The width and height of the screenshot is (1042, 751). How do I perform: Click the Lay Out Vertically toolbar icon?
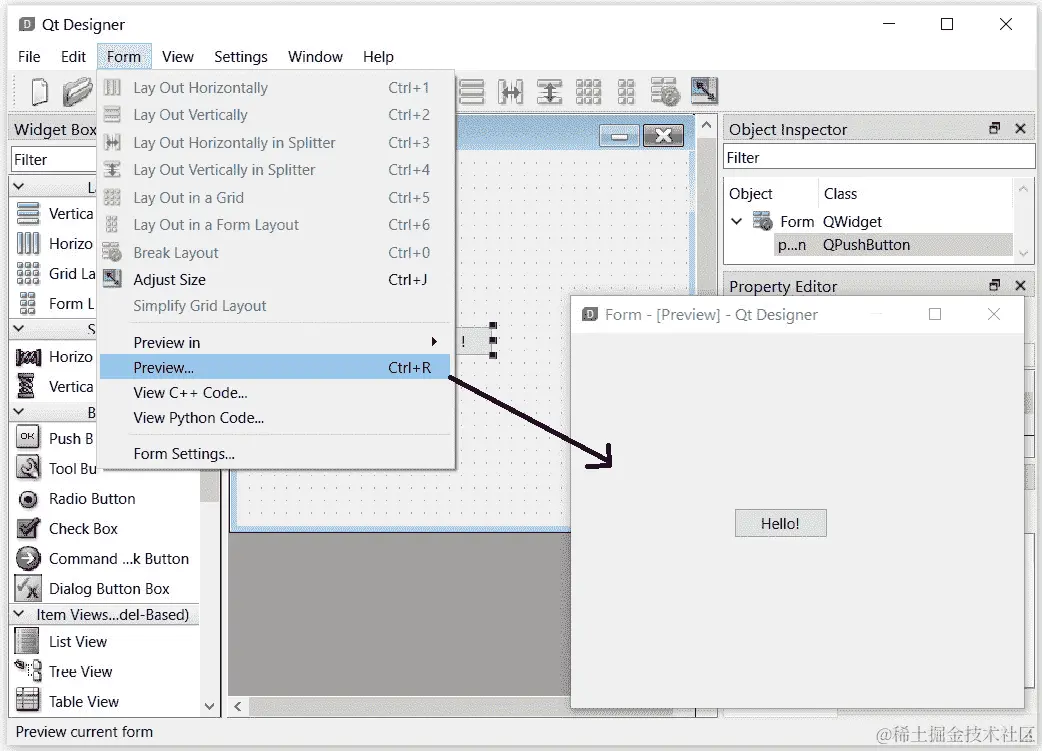(x=471, y=91)
